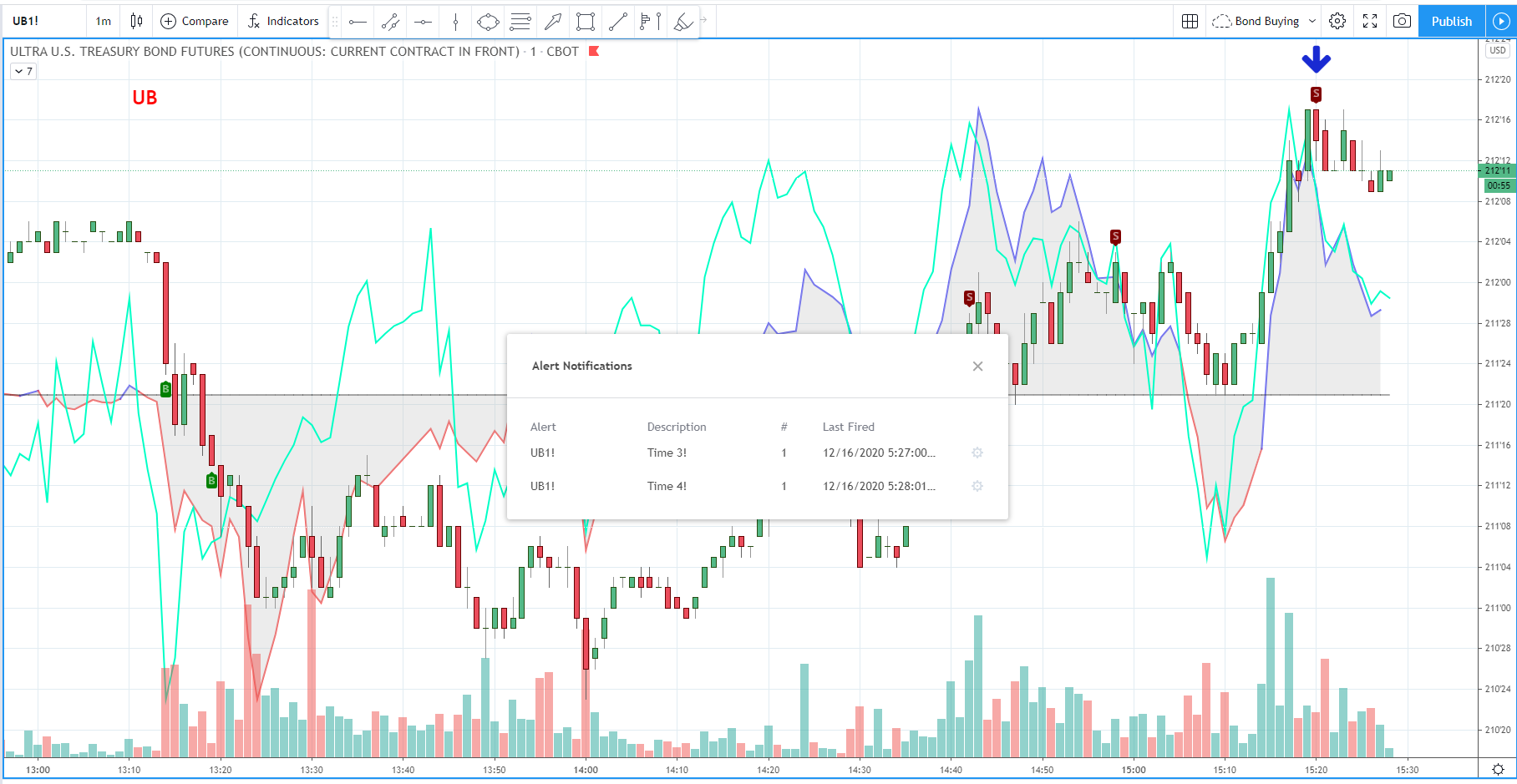Select the vertical line drawing tool
This screenshot has width=1517, height=784.
(455, 22)
